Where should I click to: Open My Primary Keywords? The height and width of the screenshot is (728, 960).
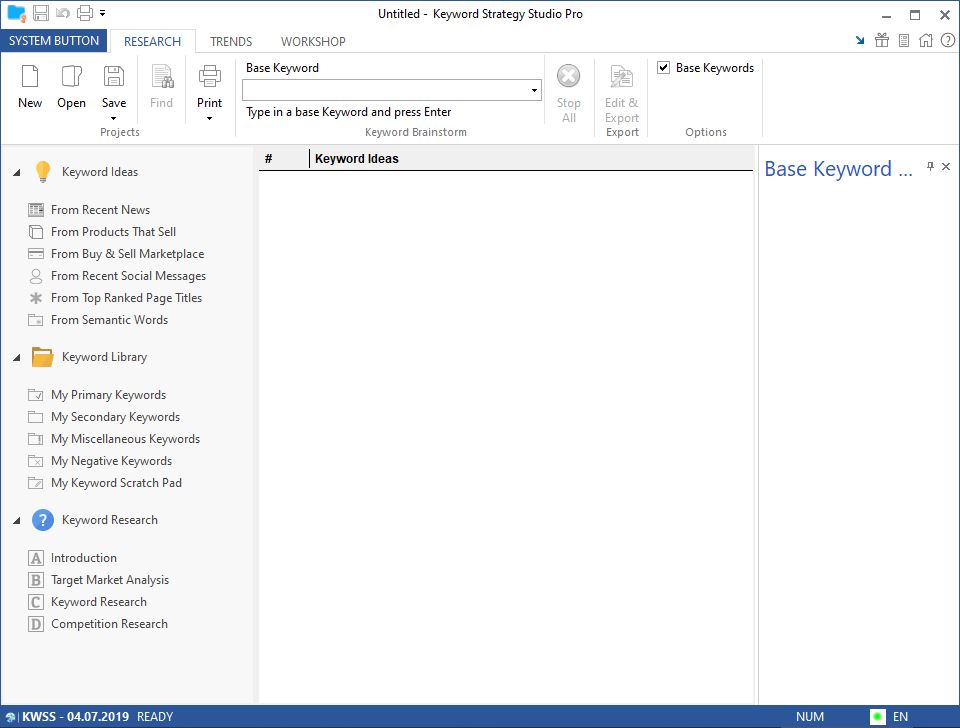click(x=108, y=395)
